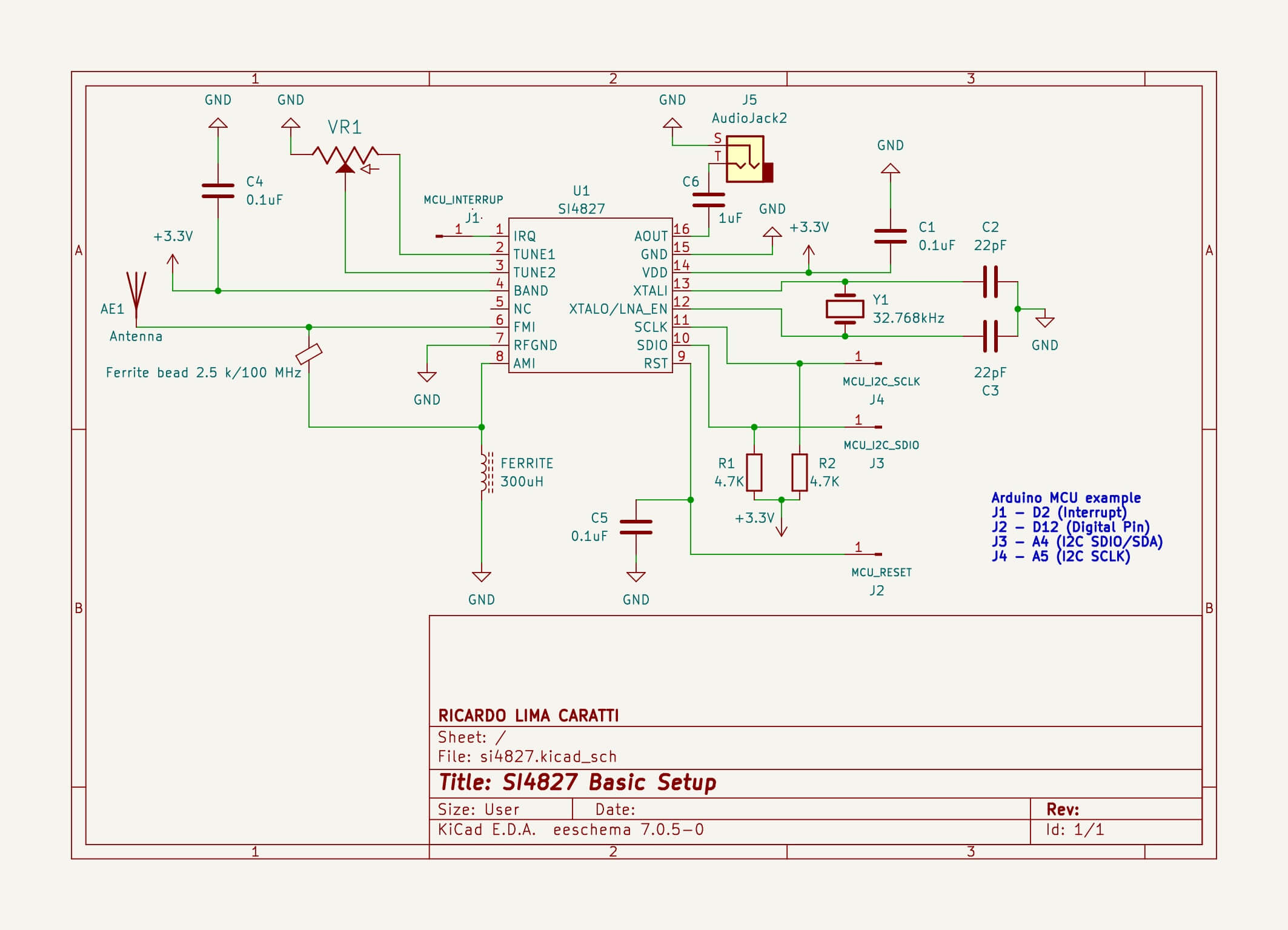This screenshot has height=930, width=1288.
Task: Click the C4 capacitor symbol
Action: click(x=218, y=191)
